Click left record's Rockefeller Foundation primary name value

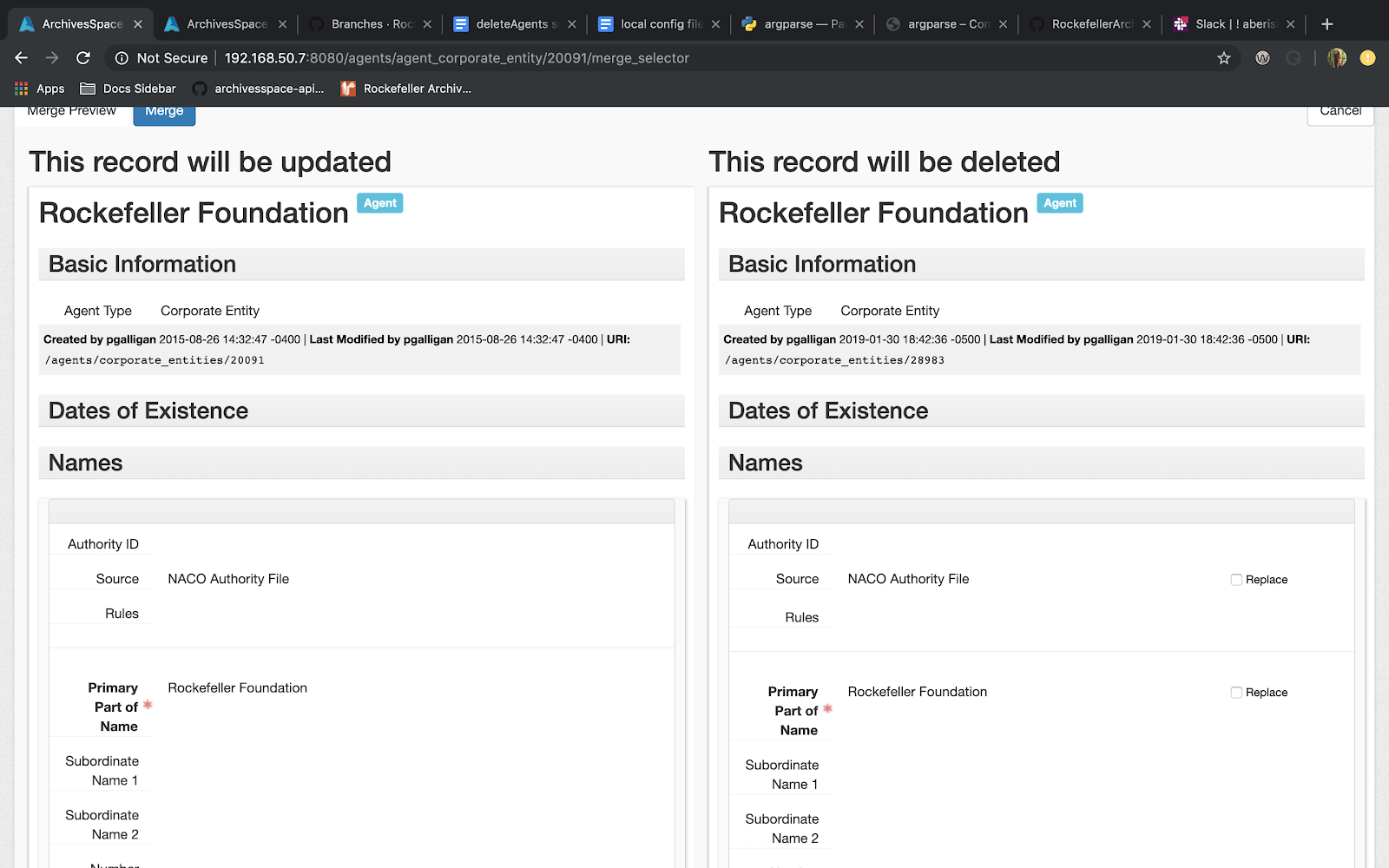point(237,688)
